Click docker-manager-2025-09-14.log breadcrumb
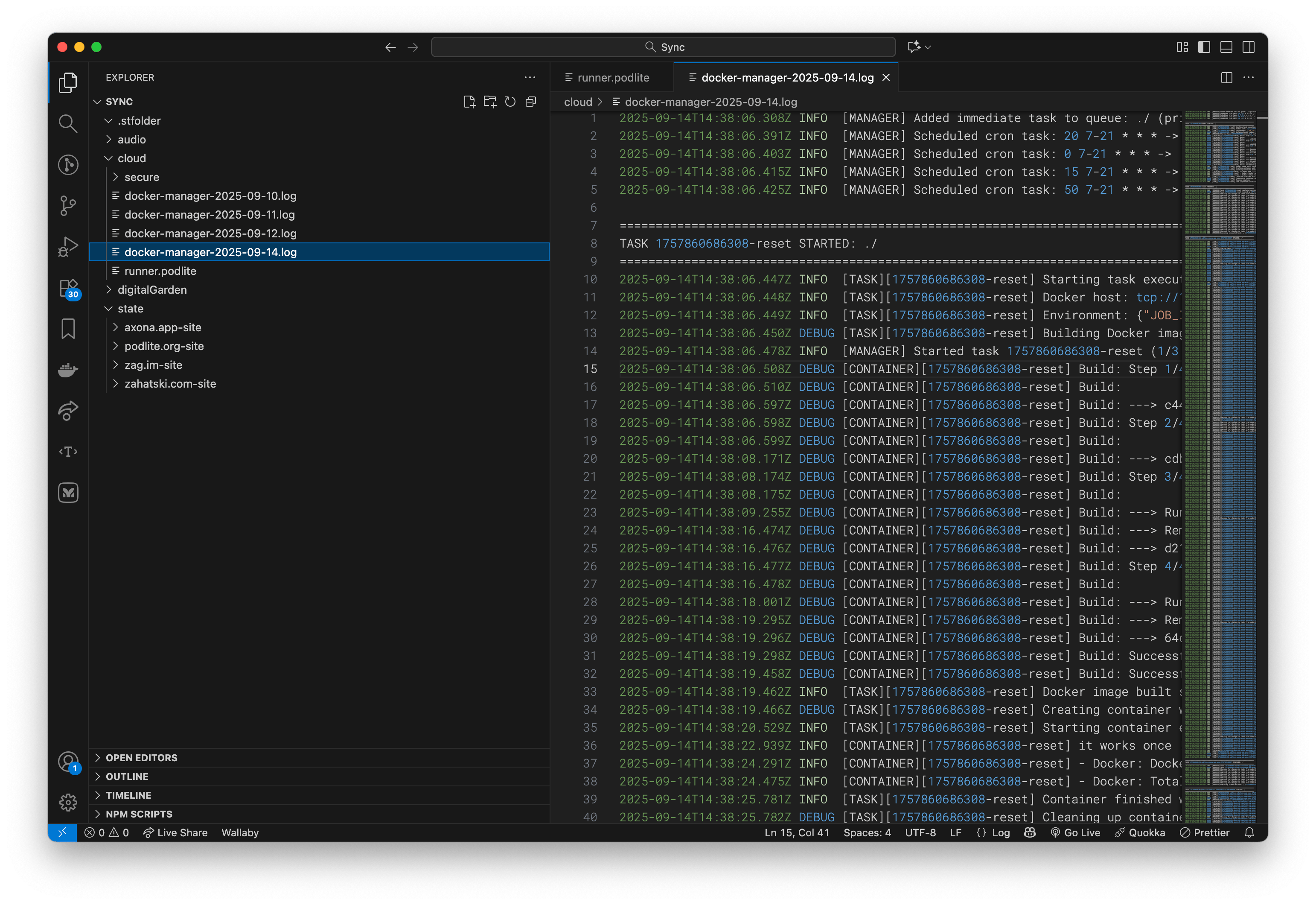The image size is (1316, 905). (710, 102)
